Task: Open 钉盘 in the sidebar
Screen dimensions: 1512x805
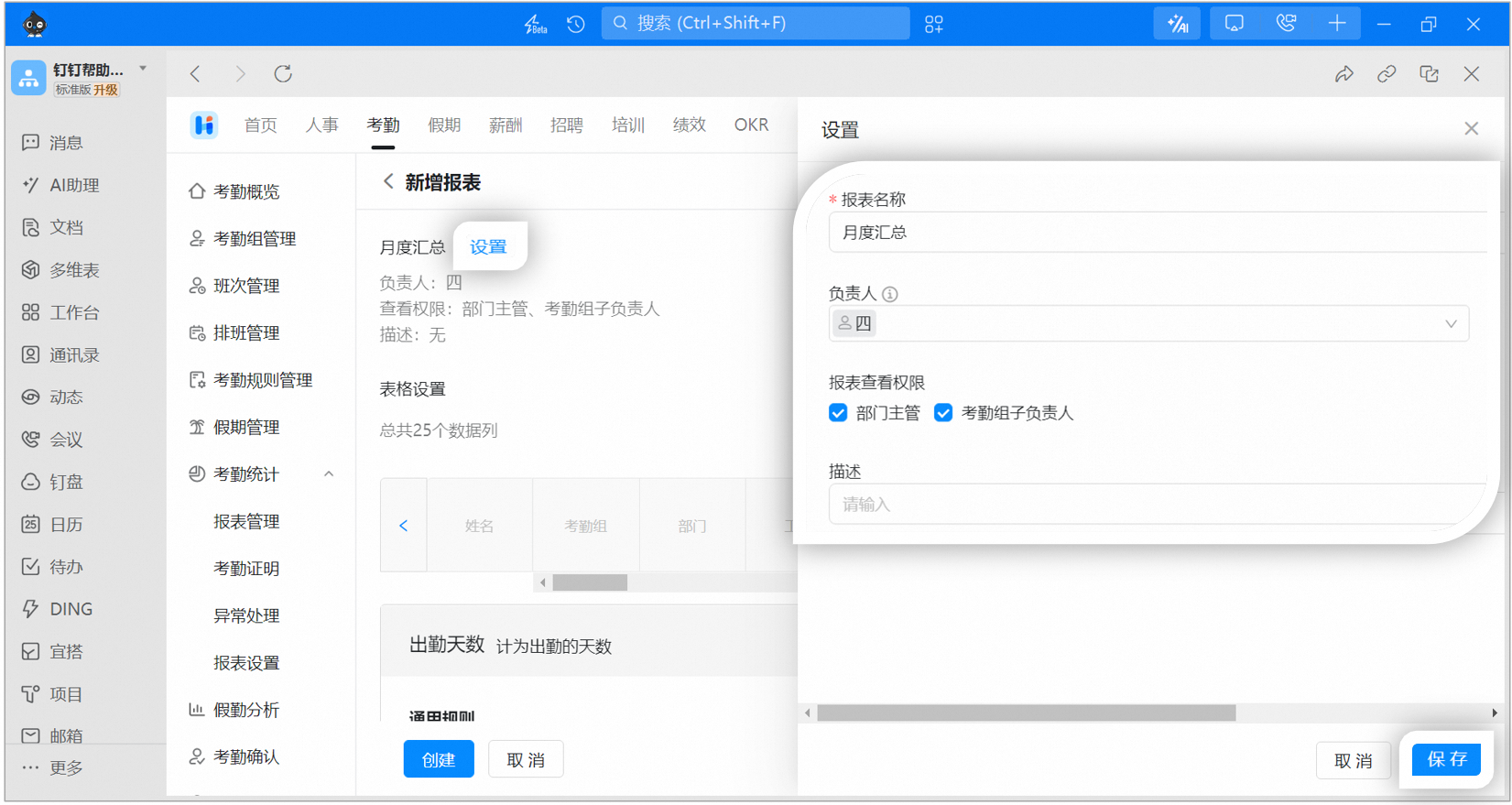Action: pos(52,482)
